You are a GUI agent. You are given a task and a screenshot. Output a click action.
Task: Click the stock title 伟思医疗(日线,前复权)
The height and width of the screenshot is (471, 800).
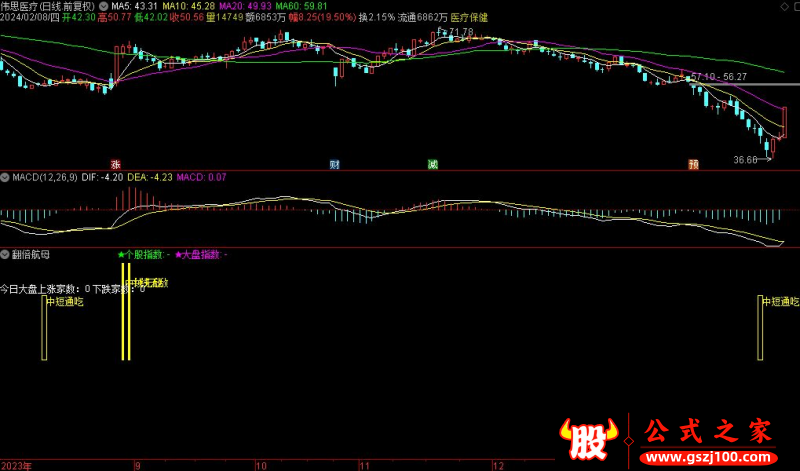pyautogui.click(x=48, y=7)
